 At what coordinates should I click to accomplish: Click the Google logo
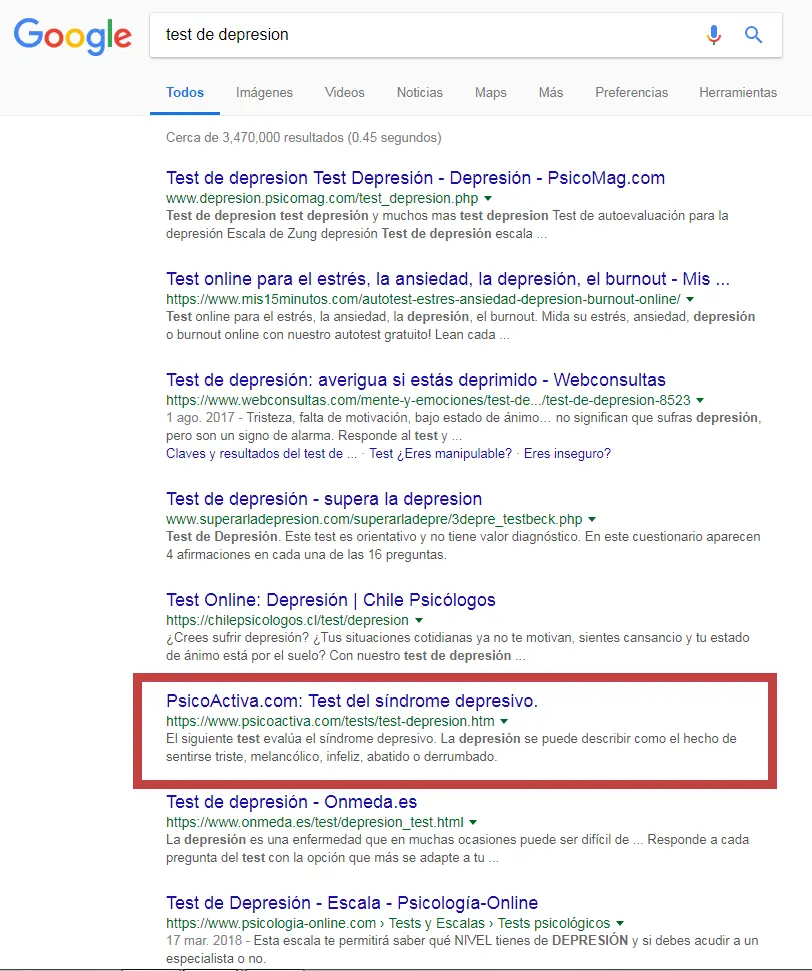[73, 36]
